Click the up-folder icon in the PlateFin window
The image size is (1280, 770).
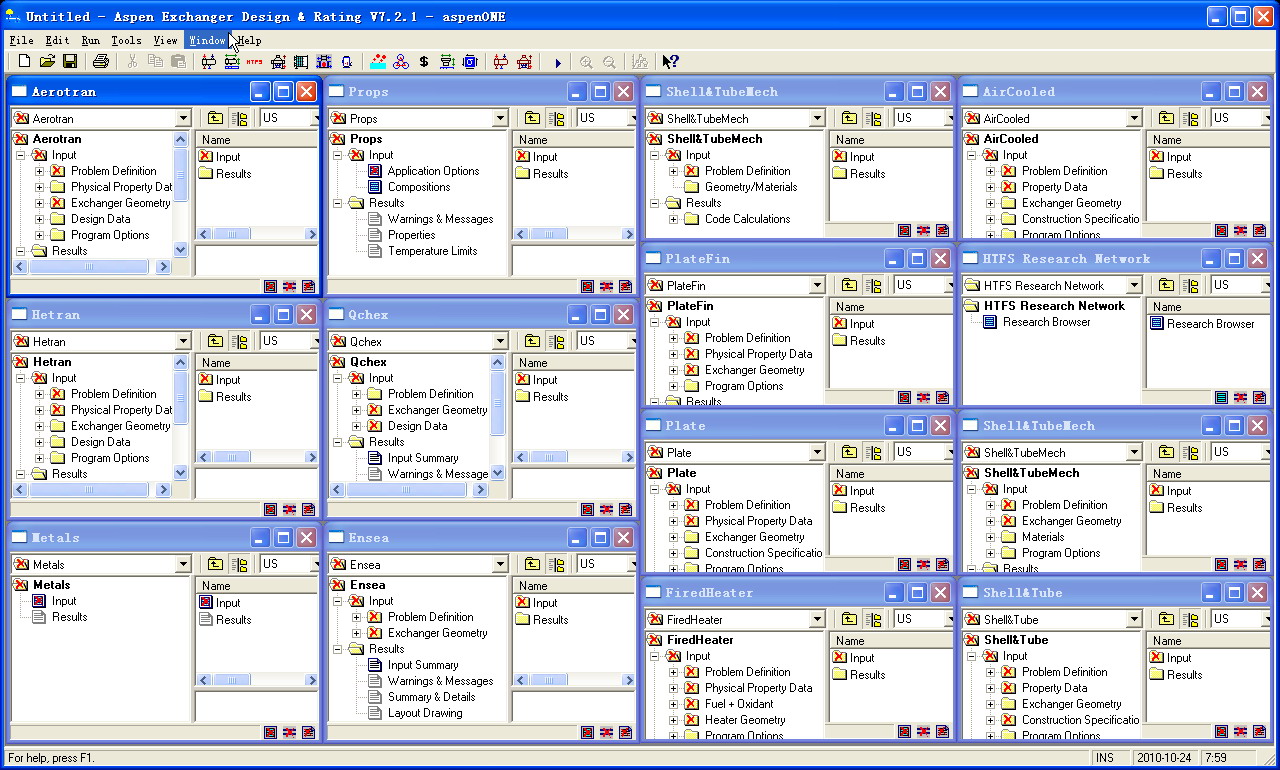[x=849, y=285]
